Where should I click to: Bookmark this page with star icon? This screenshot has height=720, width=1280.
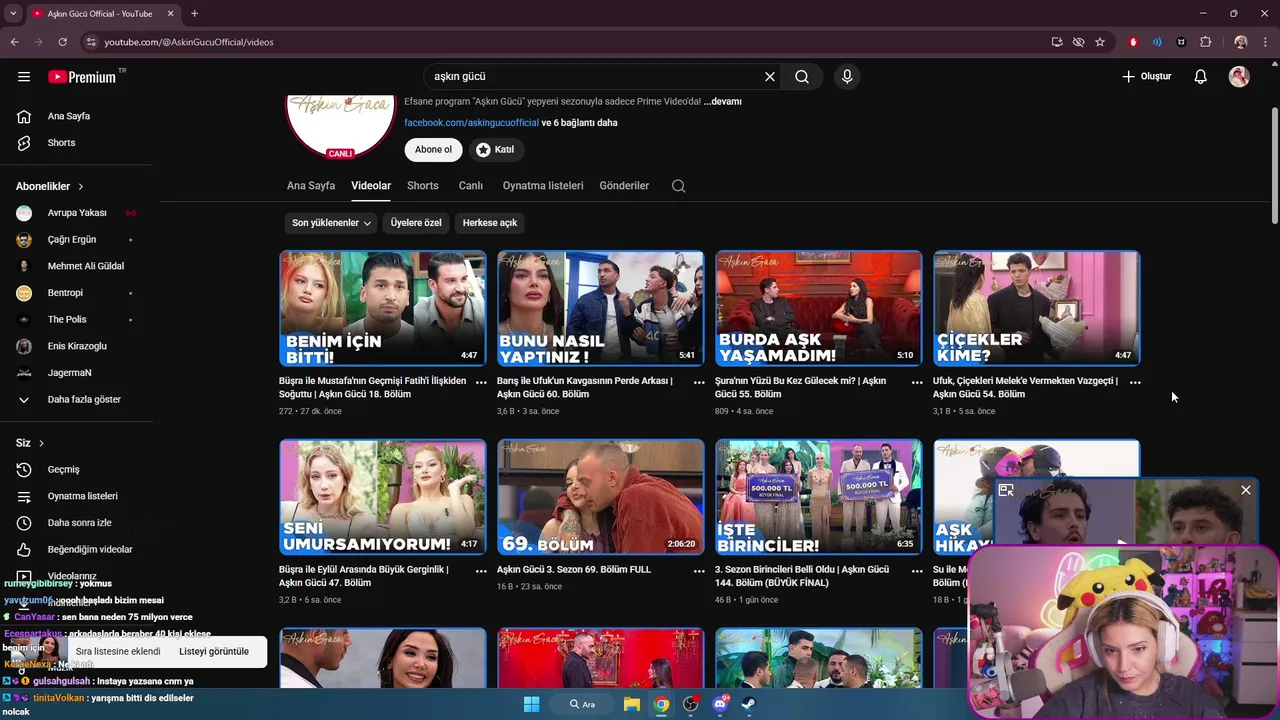(x=1100, y=42)
